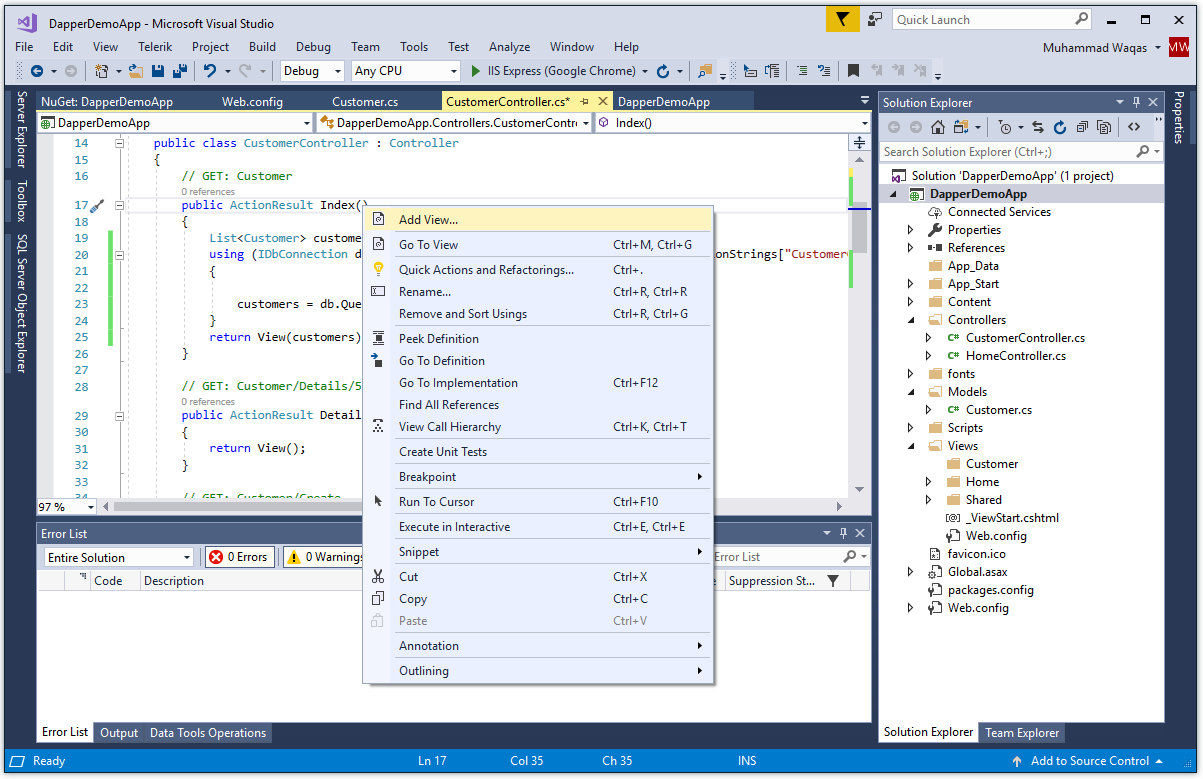Click the yellow notifications filter flag icon
Image resolution: width=1203 pixels, height=779 pixels.
(x=843, y=19)
